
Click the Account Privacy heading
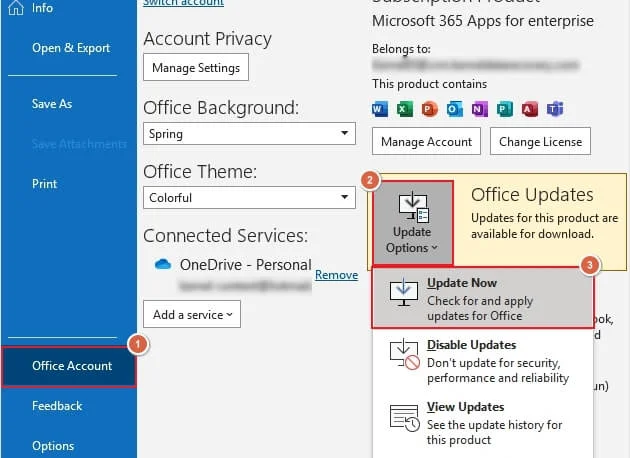pos(207,39)
